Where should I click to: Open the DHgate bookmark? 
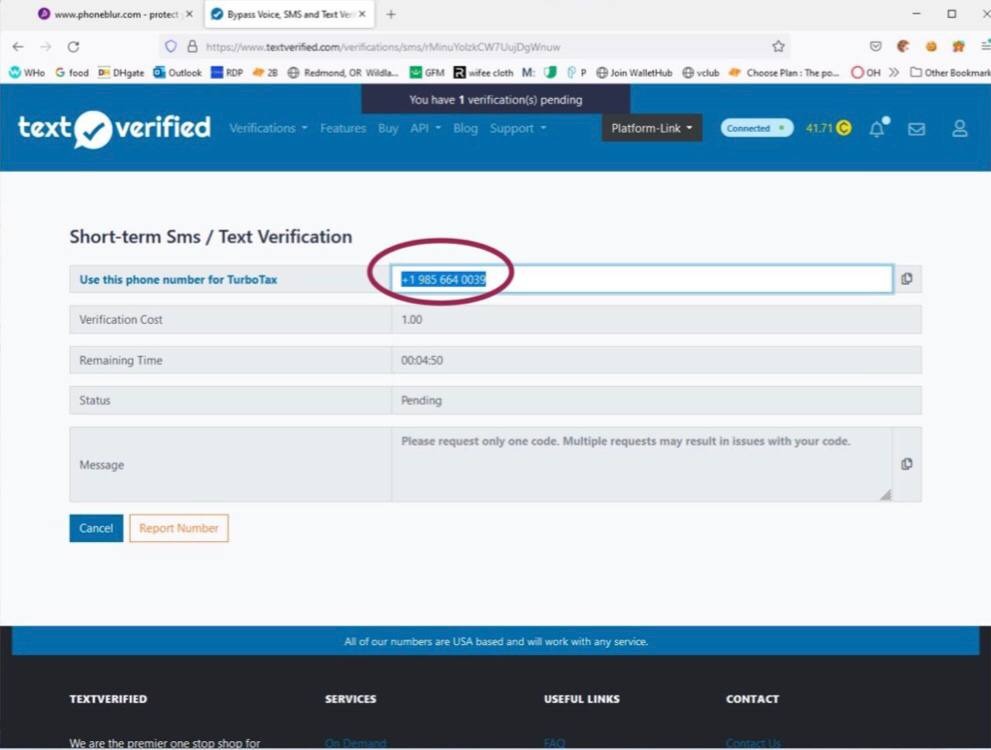click(121, 73)
